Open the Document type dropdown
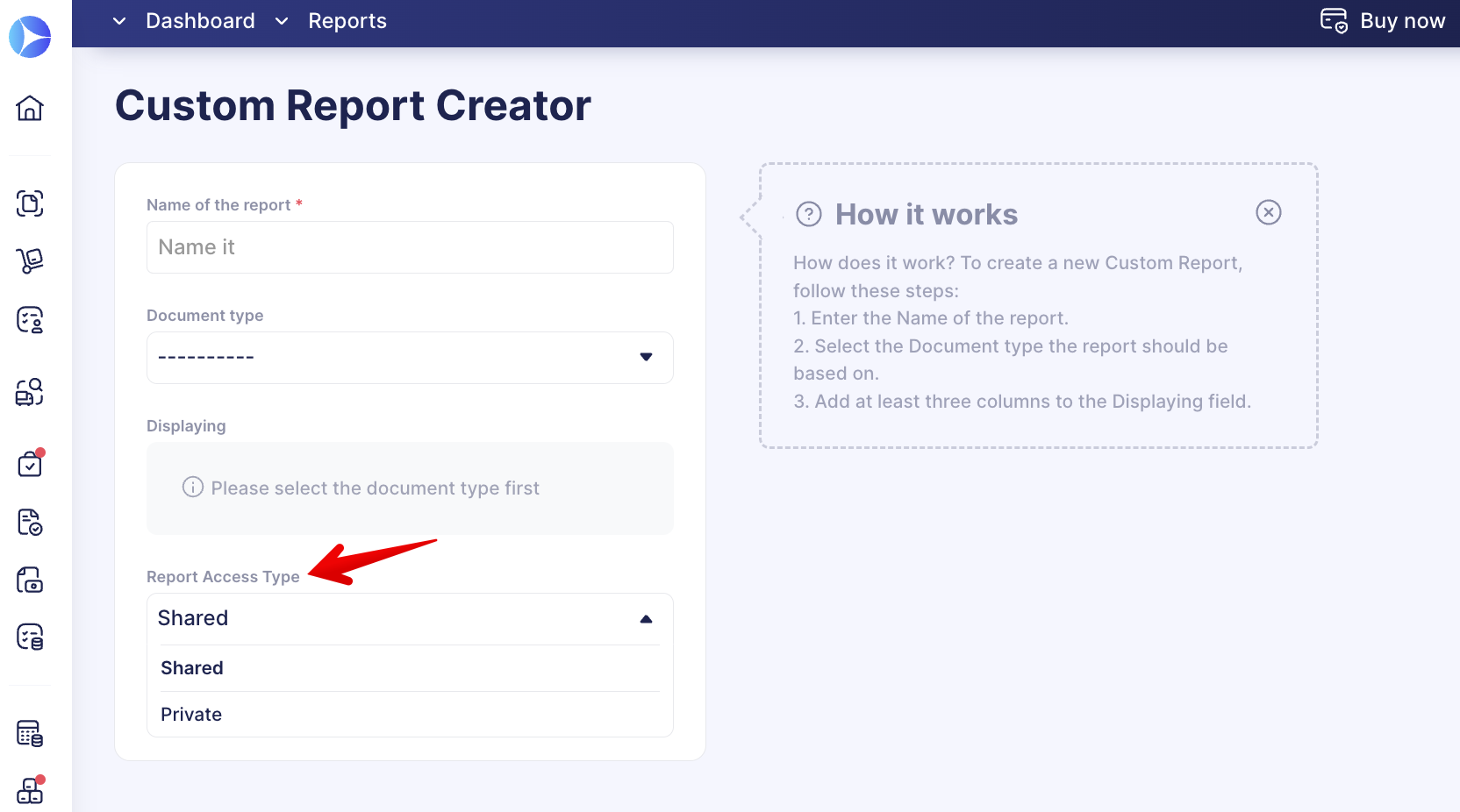Screen dimensions: 1460x812 [x=410, y=358]
